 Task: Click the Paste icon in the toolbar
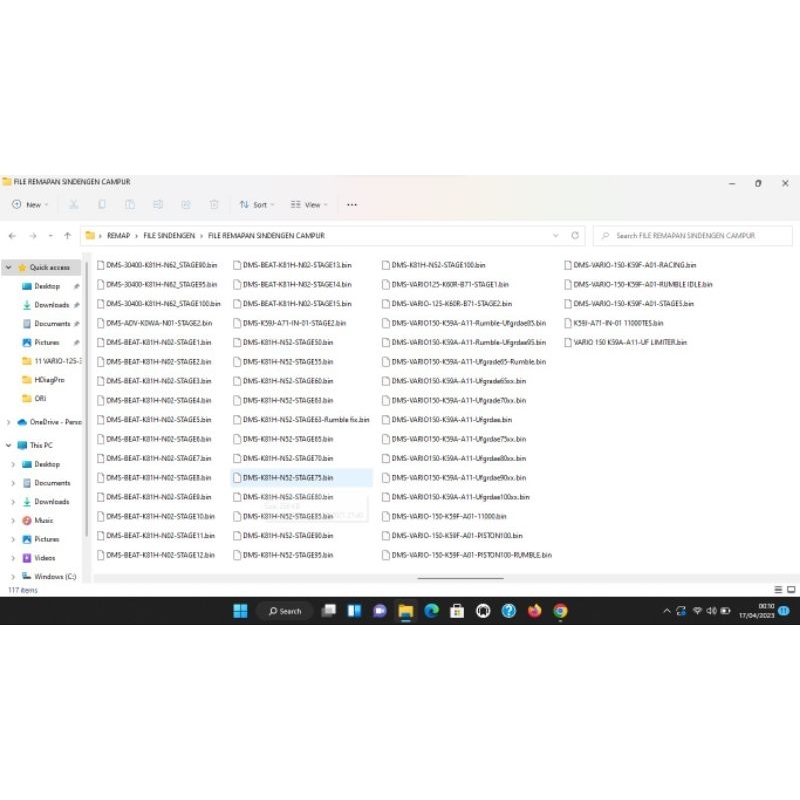(x=130, y=204)
